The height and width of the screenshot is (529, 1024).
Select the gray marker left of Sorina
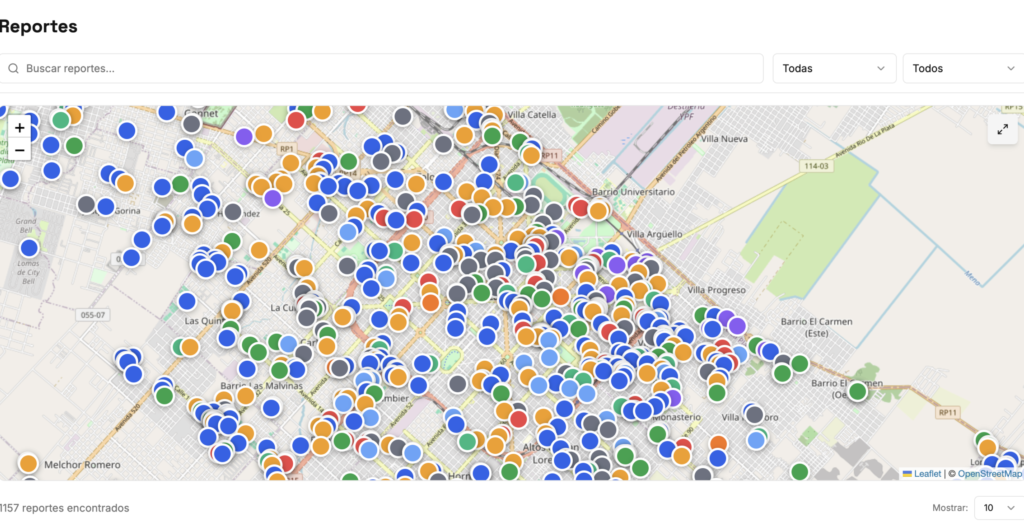[86, 204]
